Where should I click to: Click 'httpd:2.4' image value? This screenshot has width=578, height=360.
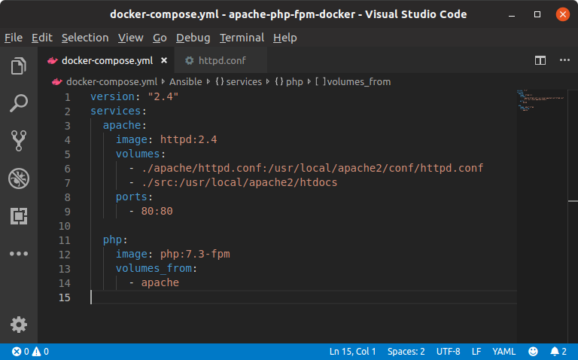click(x=188, y=140)
